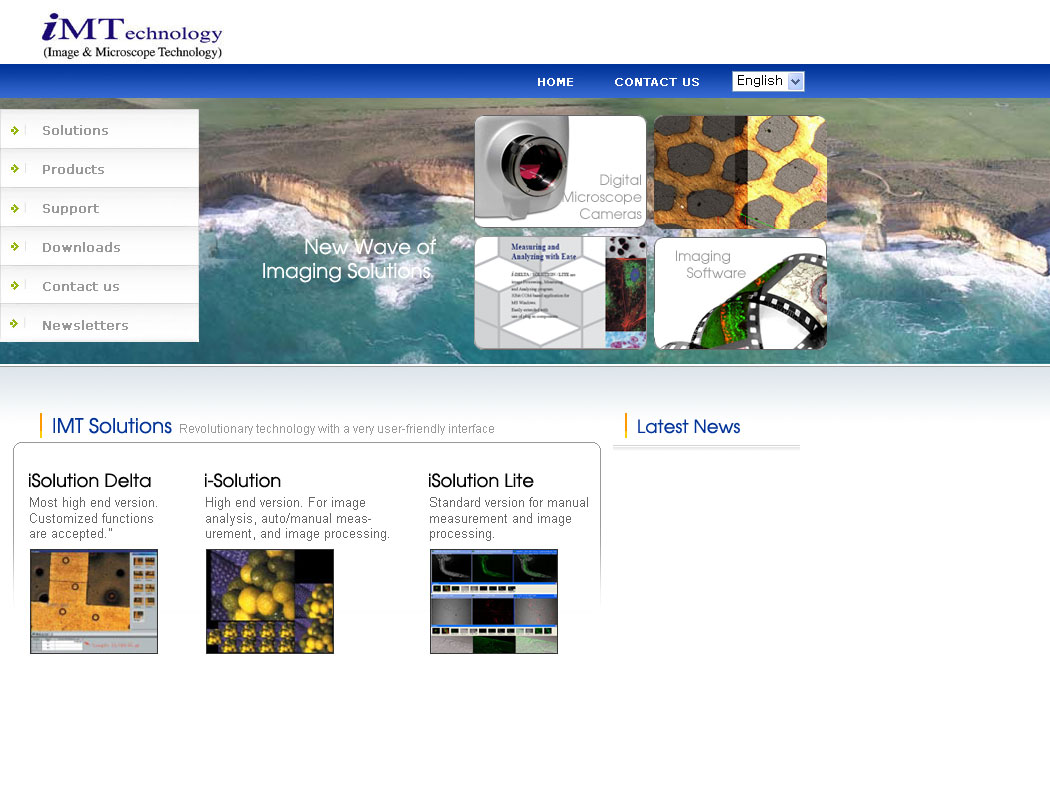Click the green arrow beside Newsletters
1050x800 pixels.
point(15,324)
